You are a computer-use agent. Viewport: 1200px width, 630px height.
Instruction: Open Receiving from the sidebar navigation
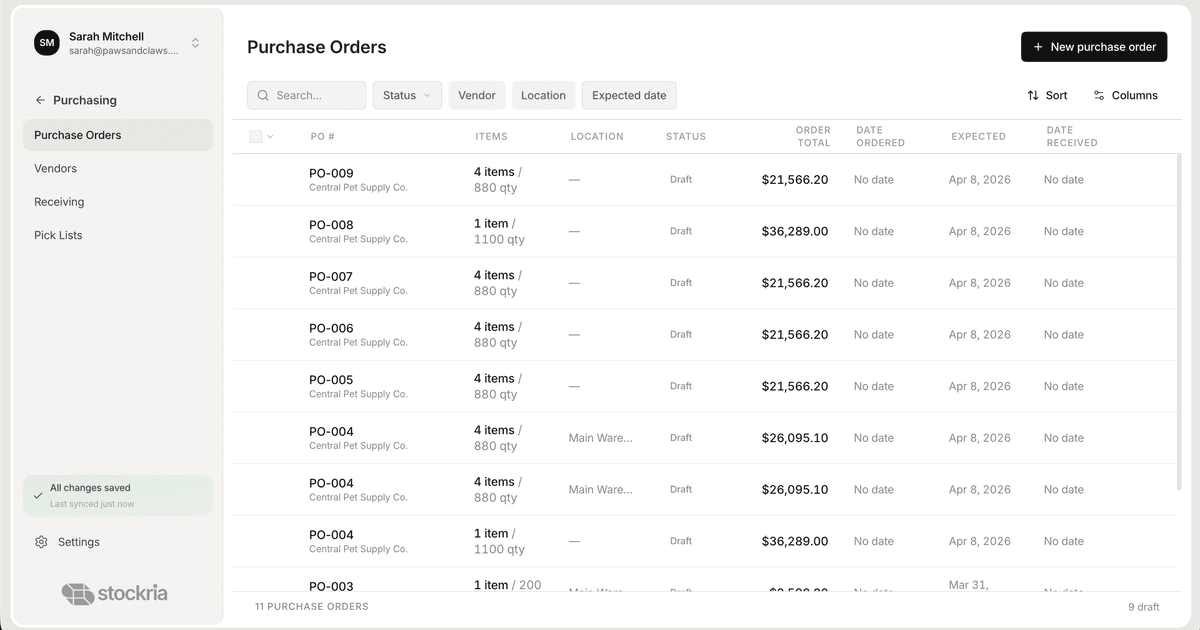click(x=59, y=201)
